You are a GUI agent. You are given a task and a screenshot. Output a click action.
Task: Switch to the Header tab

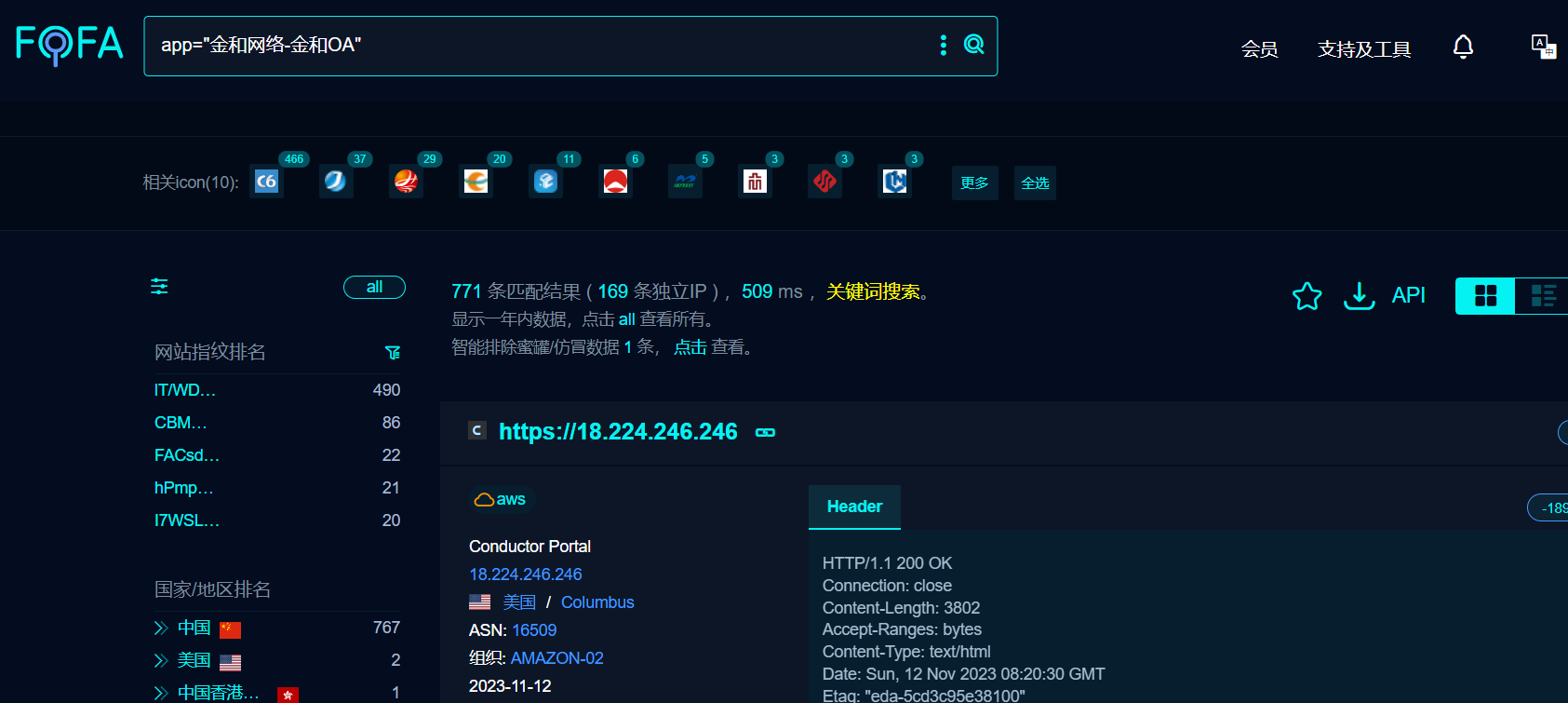point(854,507)
